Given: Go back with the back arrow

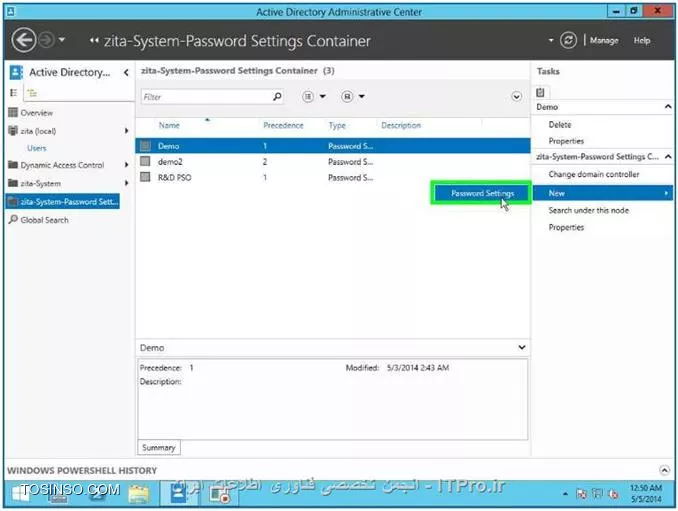Looking at the screenshot, I should point(24,40).
